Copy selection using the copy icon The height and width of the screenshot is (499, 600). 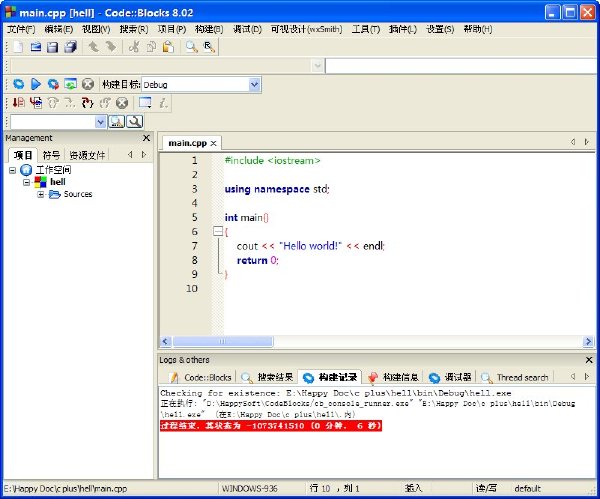pyautogui.click(x=151, y=47)
